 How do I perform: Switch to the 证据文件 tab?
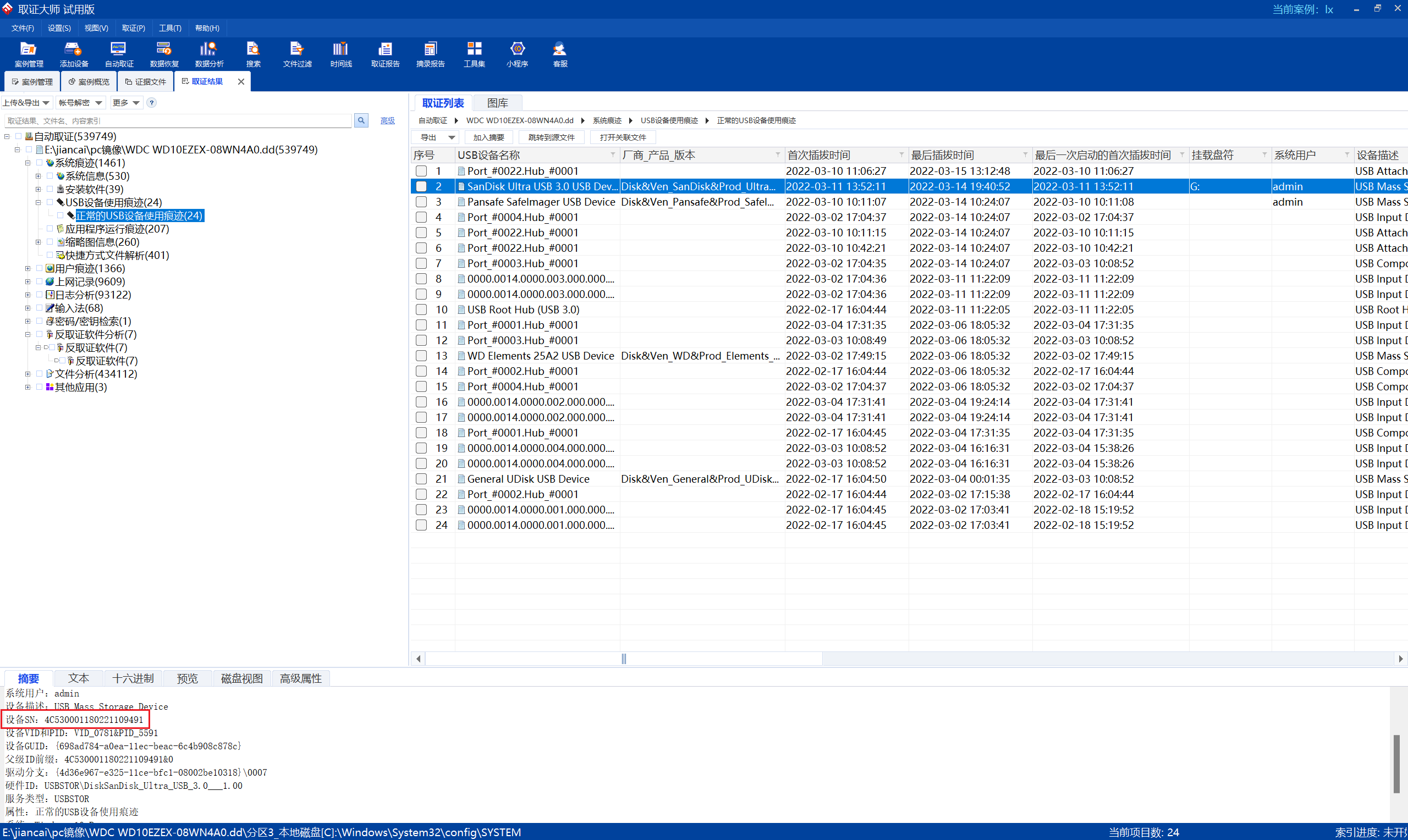tap(146, 82)
